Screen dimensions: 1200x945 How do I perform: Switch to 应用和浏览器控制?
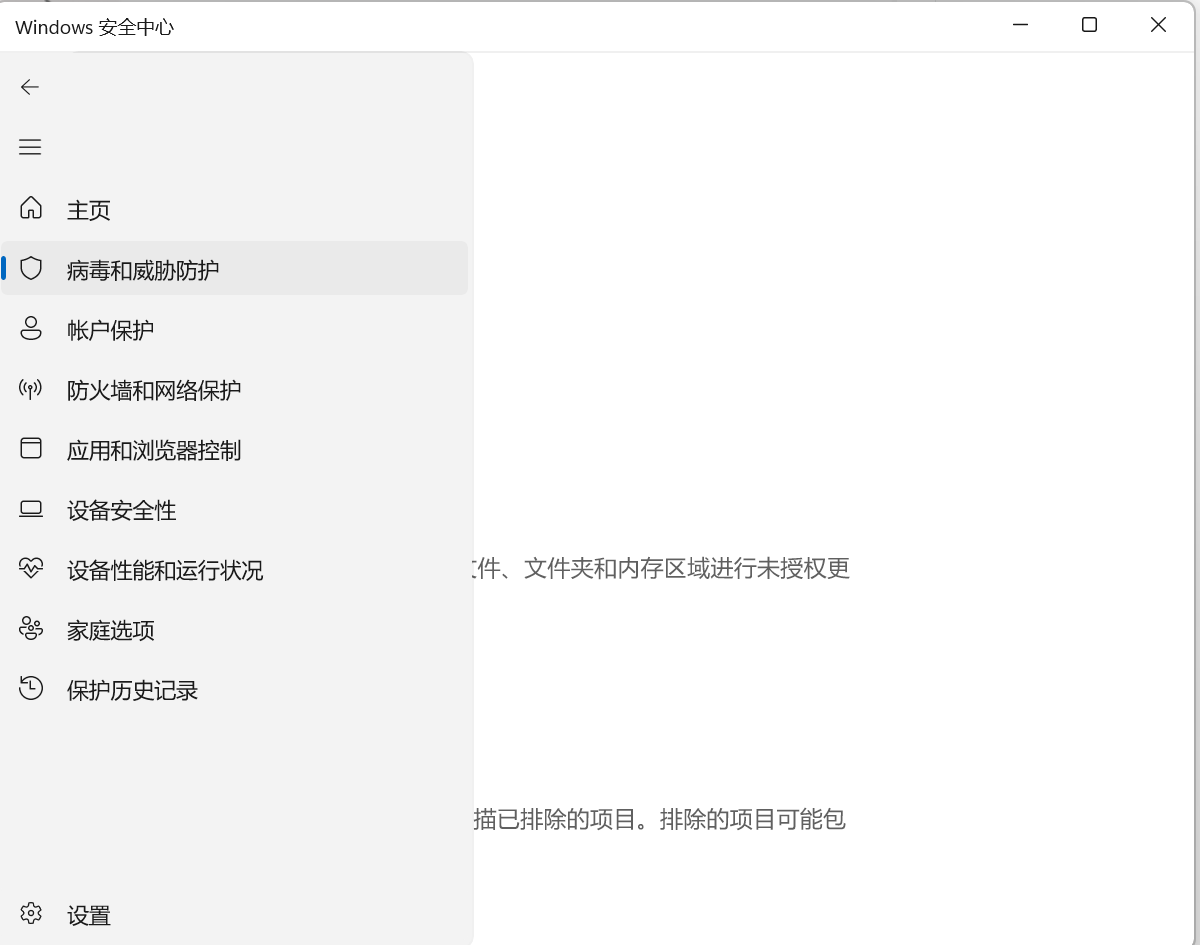(x=235, y=450)
